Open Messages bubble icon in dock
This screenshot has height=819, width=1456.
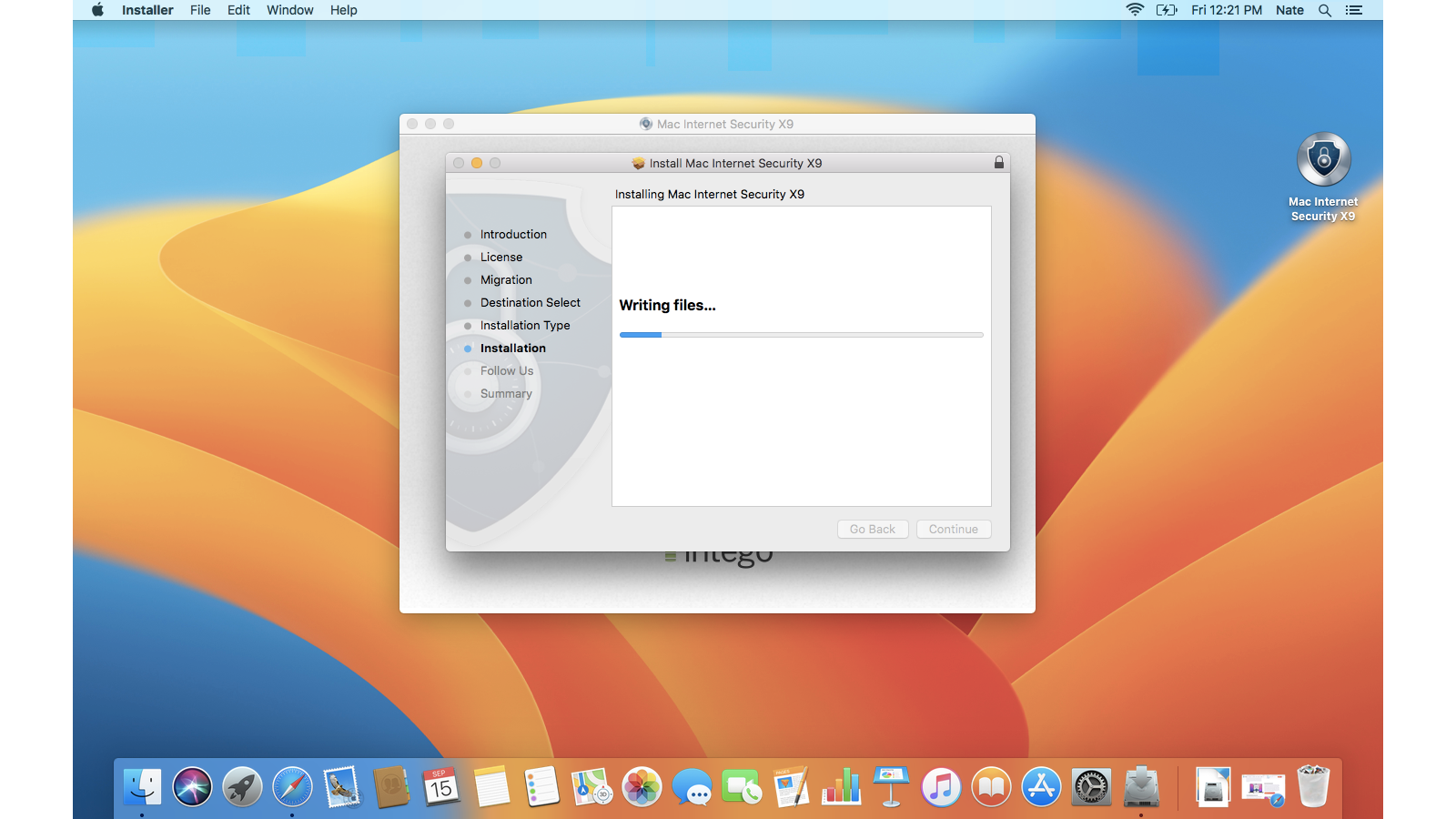pyautogui.click(x=692, y=787)
